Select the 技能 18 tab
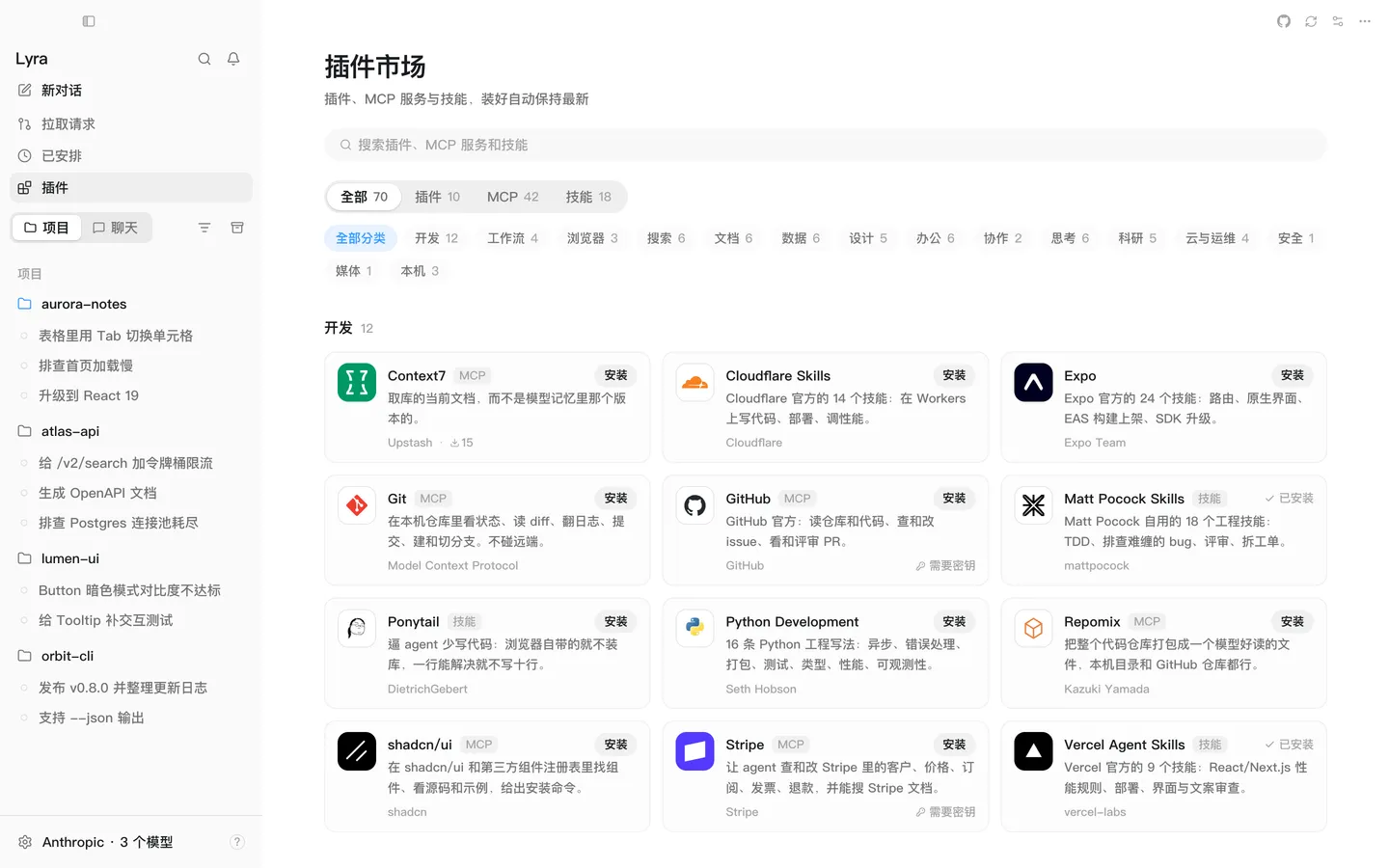This screenshot has height=868, width=1389. pos(588,197)
